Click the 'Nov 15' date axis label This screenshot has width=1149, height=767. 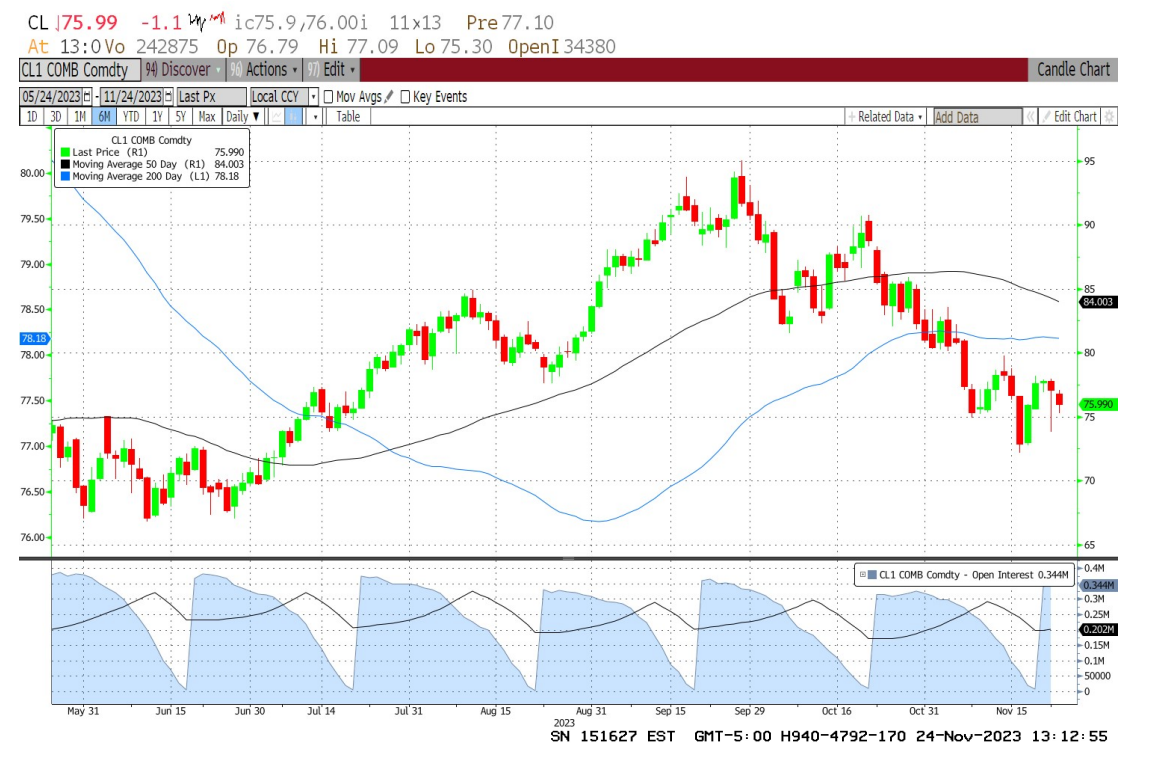coord(1011,711)
